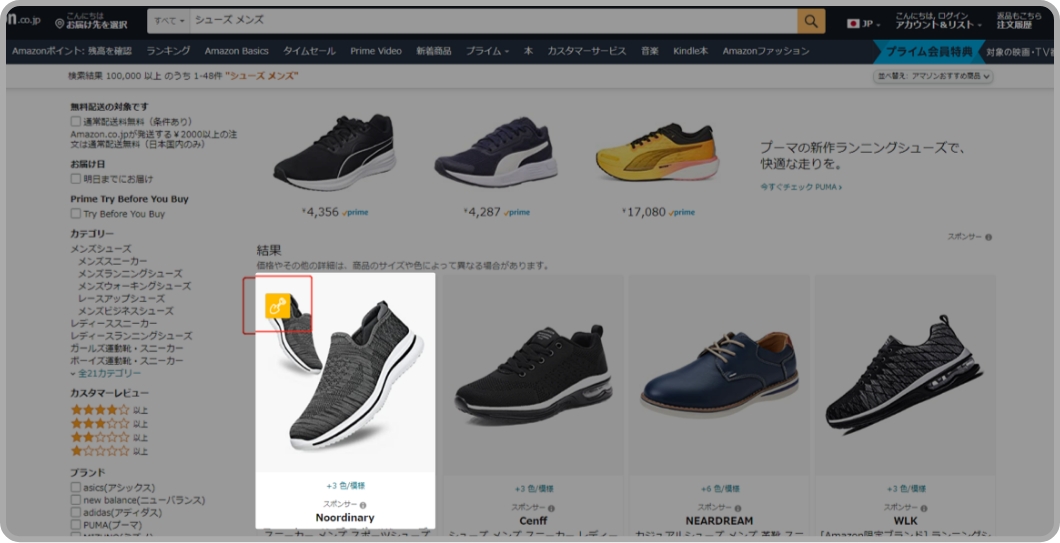Open the すべて search category dropdown
1060x543 pixels.
169,21
